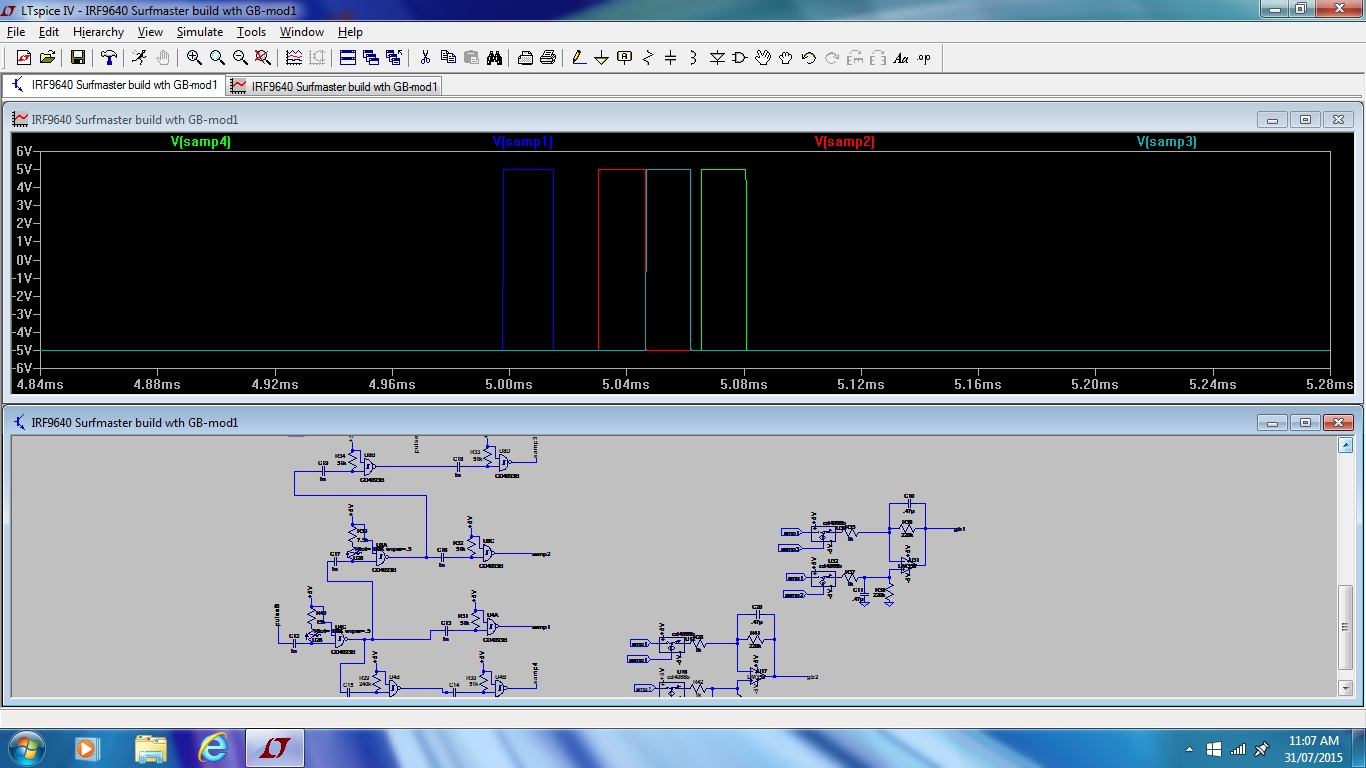Place a Ground symbol from toolbar
1366x768 pixels.
coord(601,58)
